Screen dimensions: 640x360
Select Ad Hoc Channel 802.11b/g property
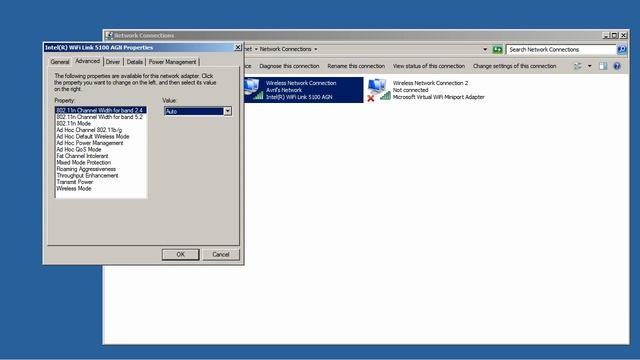[101, 130]
